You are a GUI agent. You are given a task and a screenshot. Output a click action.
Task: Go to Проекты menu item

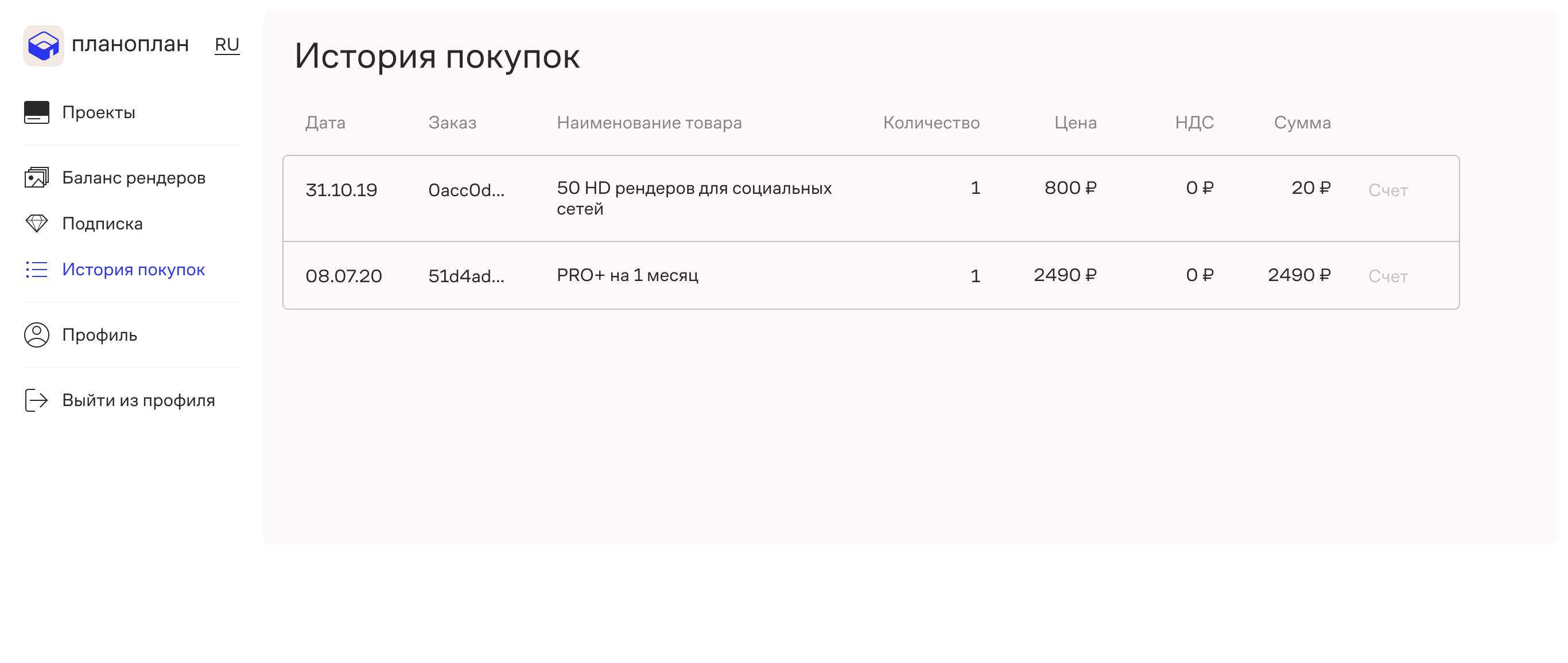pos(99,112)
